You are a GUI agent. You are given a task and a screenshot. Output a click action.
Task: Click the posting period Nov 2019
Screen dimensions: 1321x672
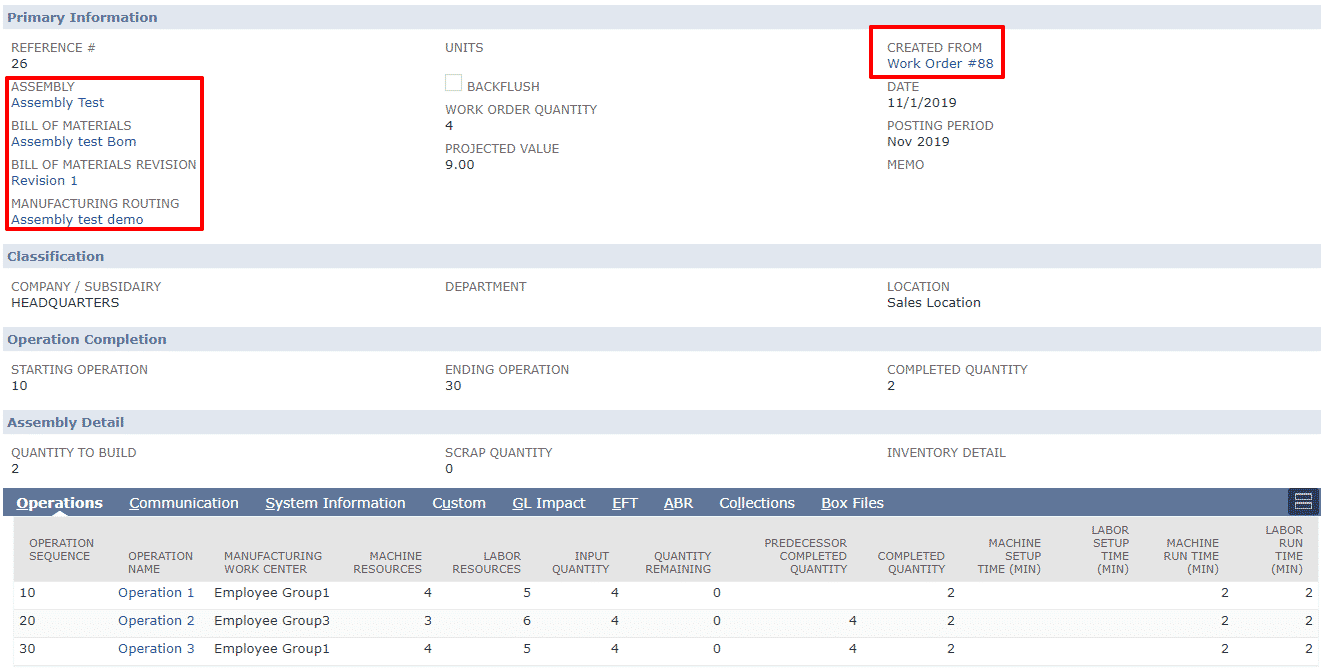pyautogui.click(x=918, y=142)
